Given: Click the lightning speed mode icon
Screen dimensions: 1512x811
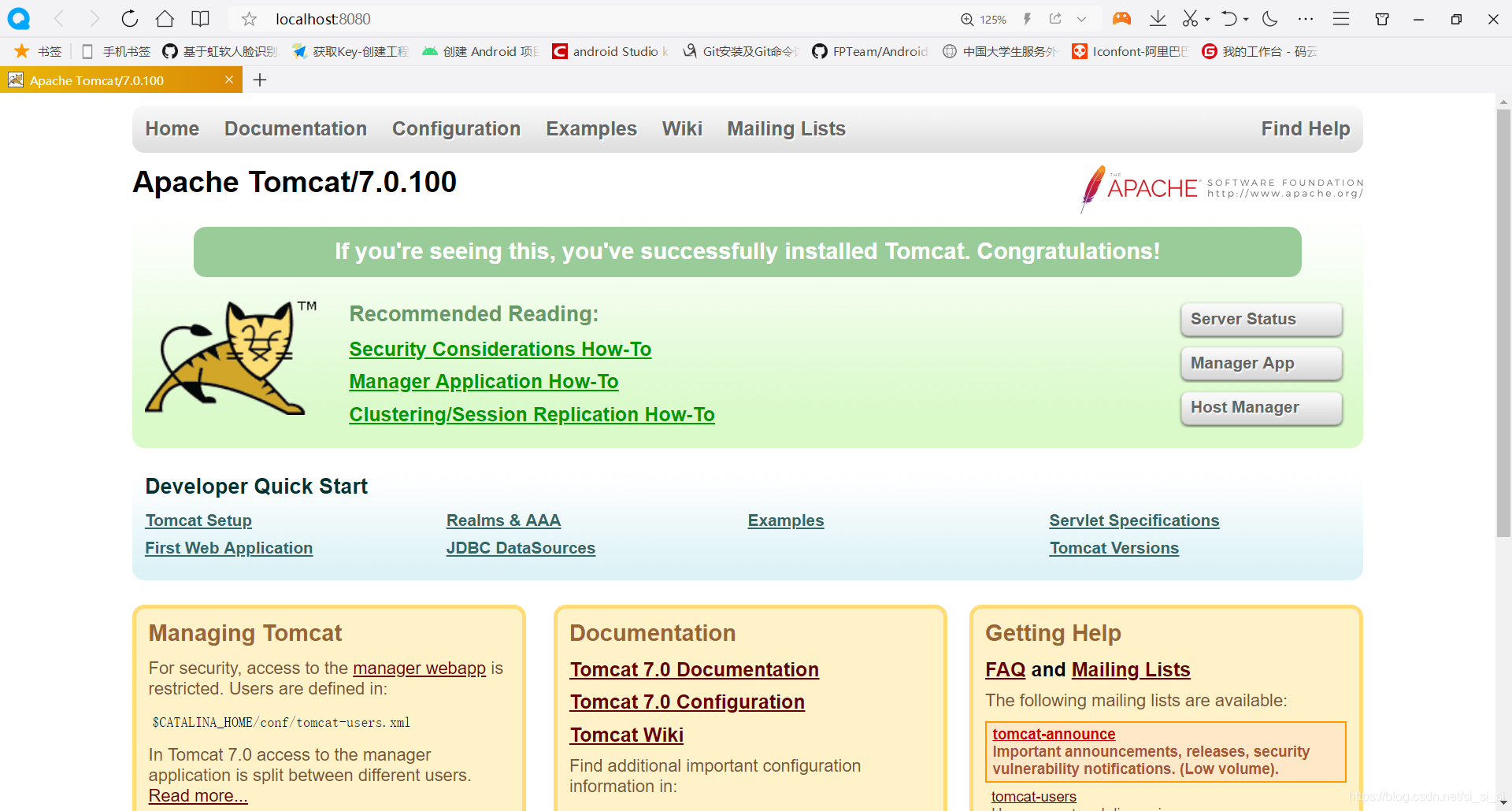Looking at the screenshot, I should 1027,19.
